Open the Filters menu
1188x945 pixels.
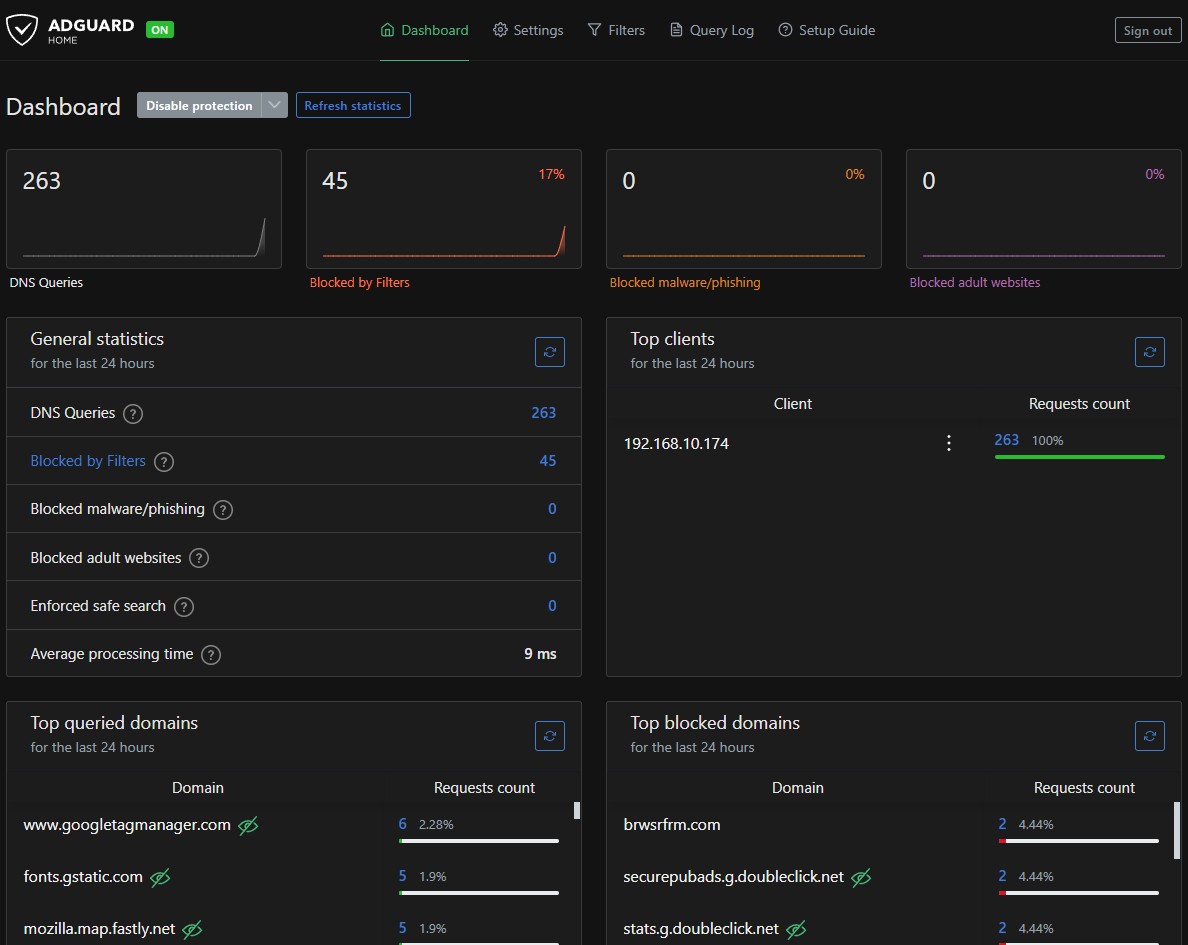[x=616, y=30]
